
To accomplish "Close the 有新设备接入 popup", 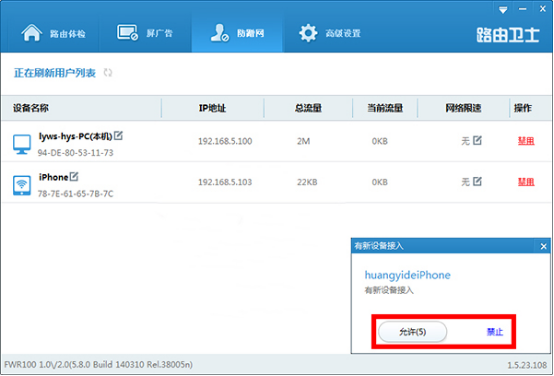I will (543, 246).
